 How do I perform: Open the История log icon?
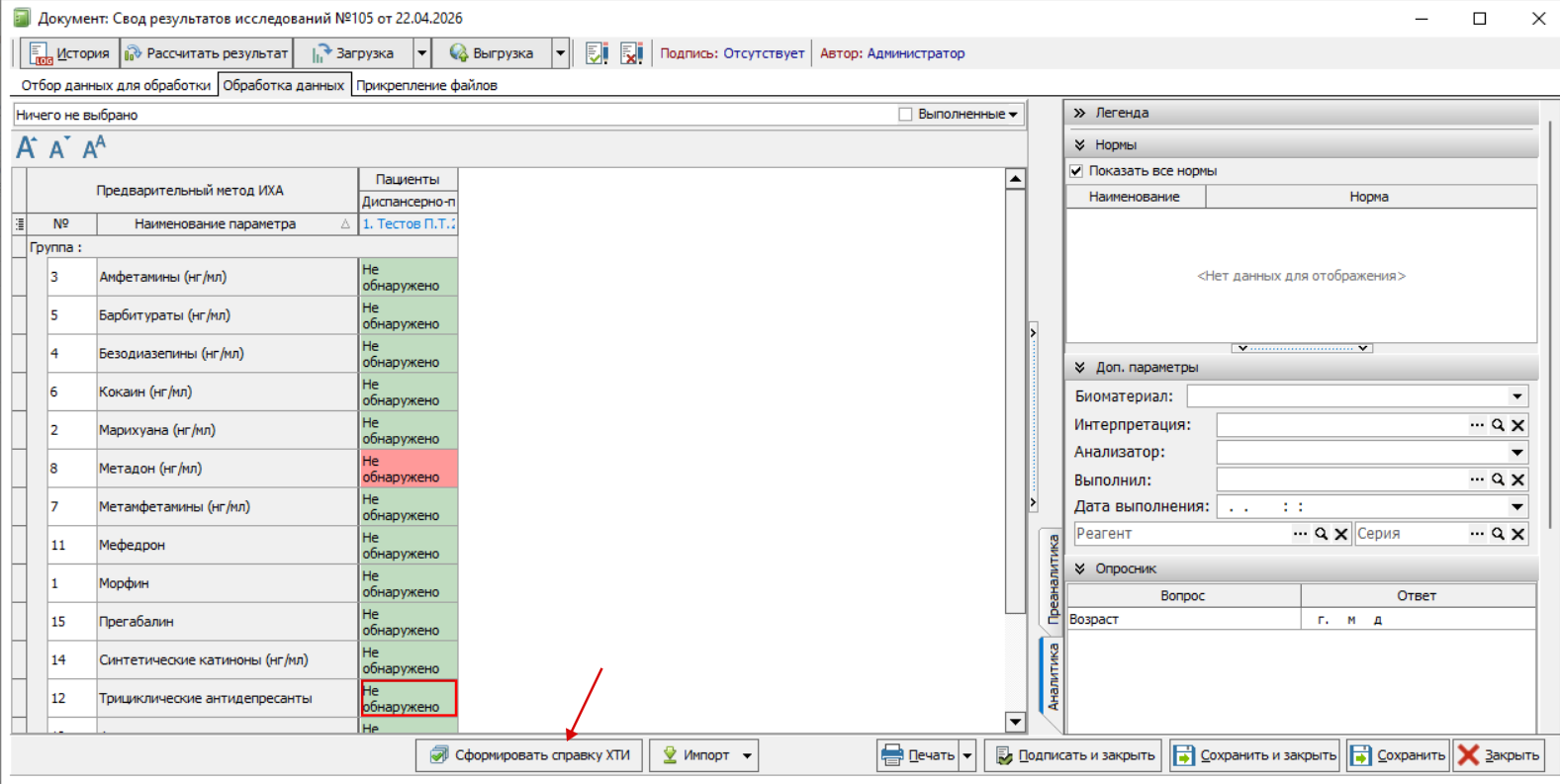(x=40, y=53)
